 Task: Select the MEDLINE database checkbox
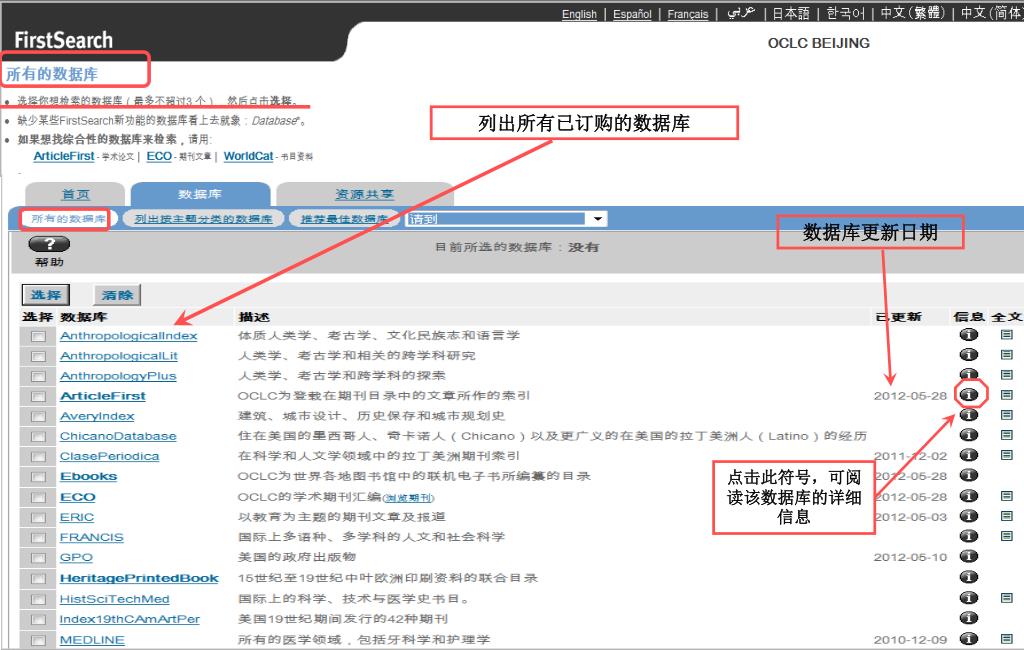[x=39, y=640]
